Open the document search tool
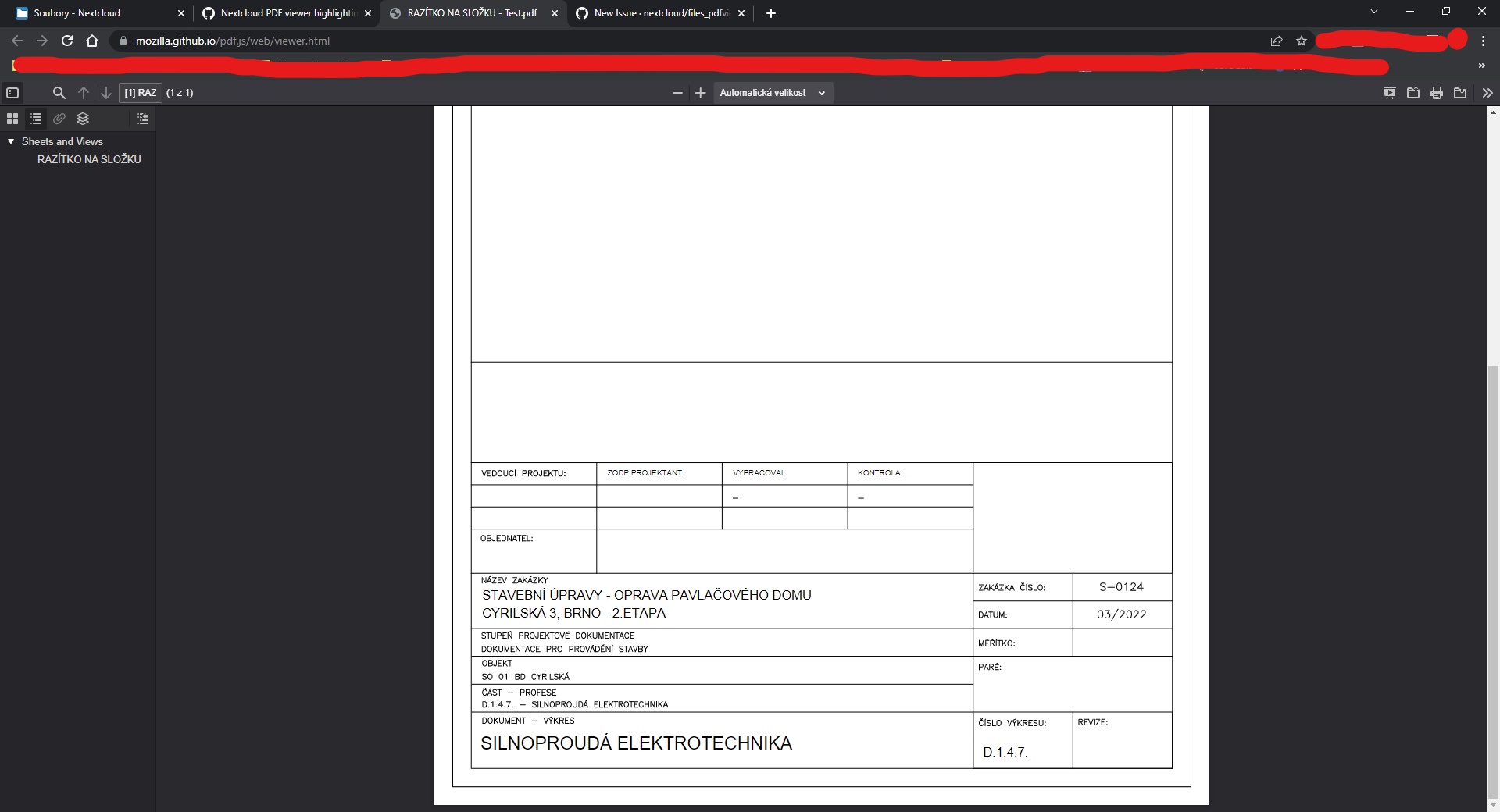The image size is (1500, 812). point(59,92)
